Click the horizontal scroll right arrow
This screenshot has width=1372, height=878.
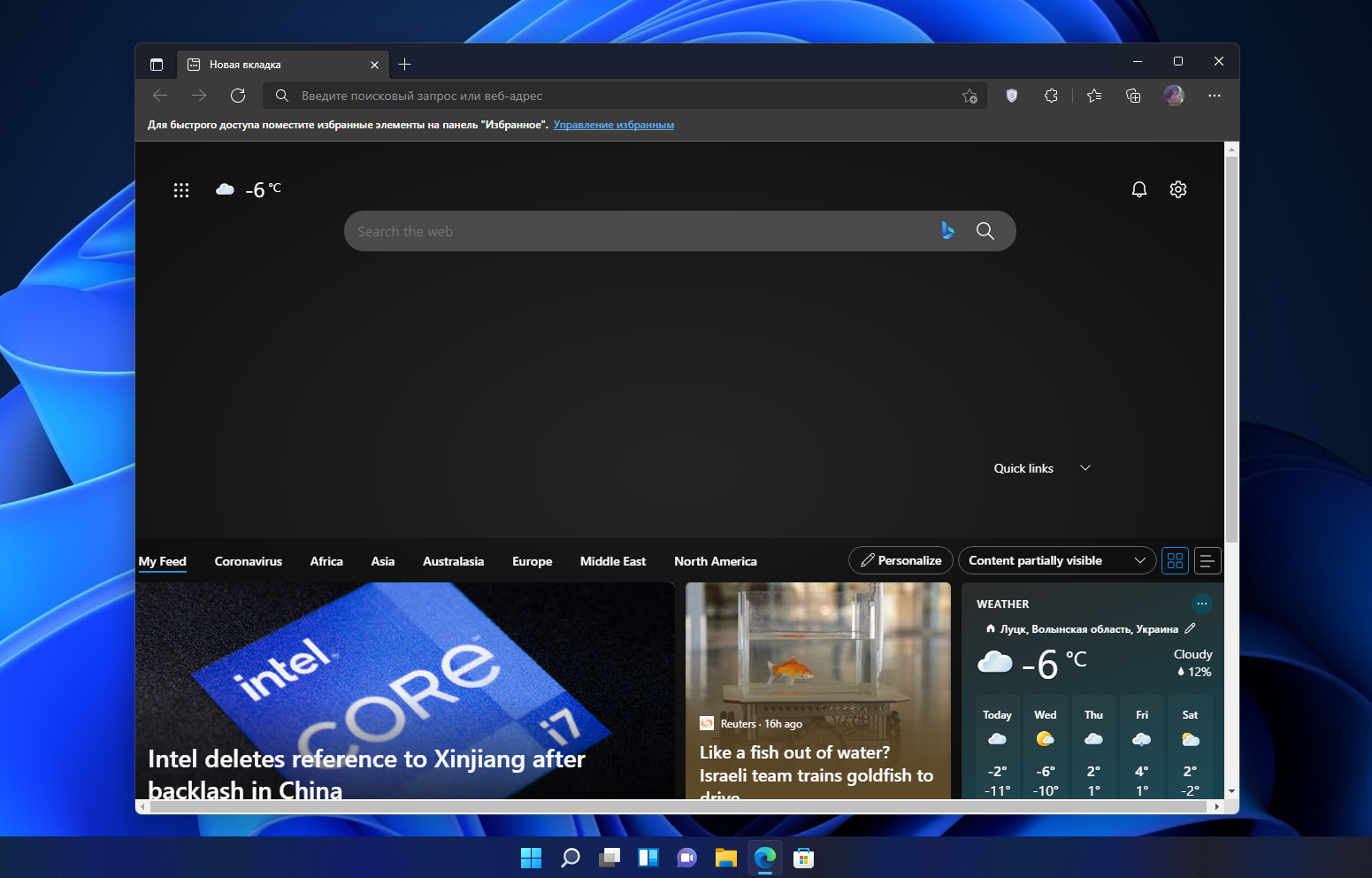(x=1217, y=806)
